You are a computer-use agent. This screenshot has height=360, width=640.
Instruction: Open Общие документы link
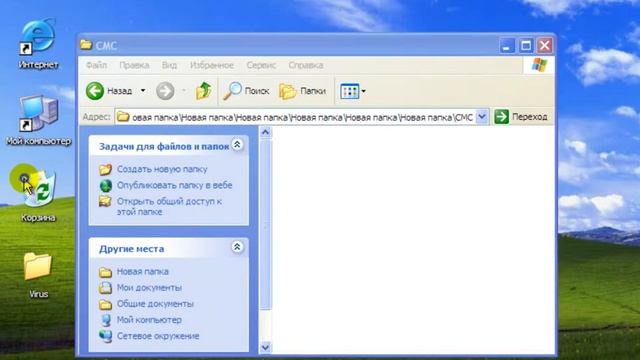155,304
